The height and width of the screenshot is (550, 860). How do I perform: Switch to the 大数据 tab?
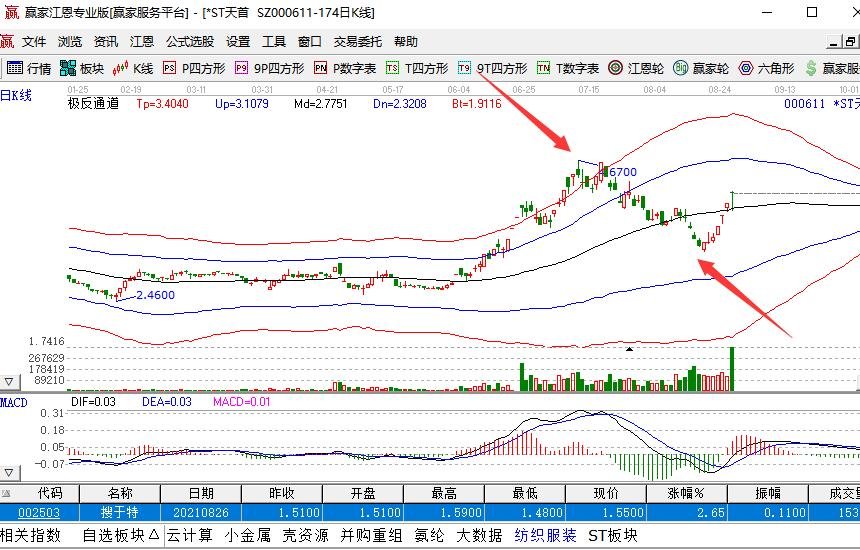[479, 535]
